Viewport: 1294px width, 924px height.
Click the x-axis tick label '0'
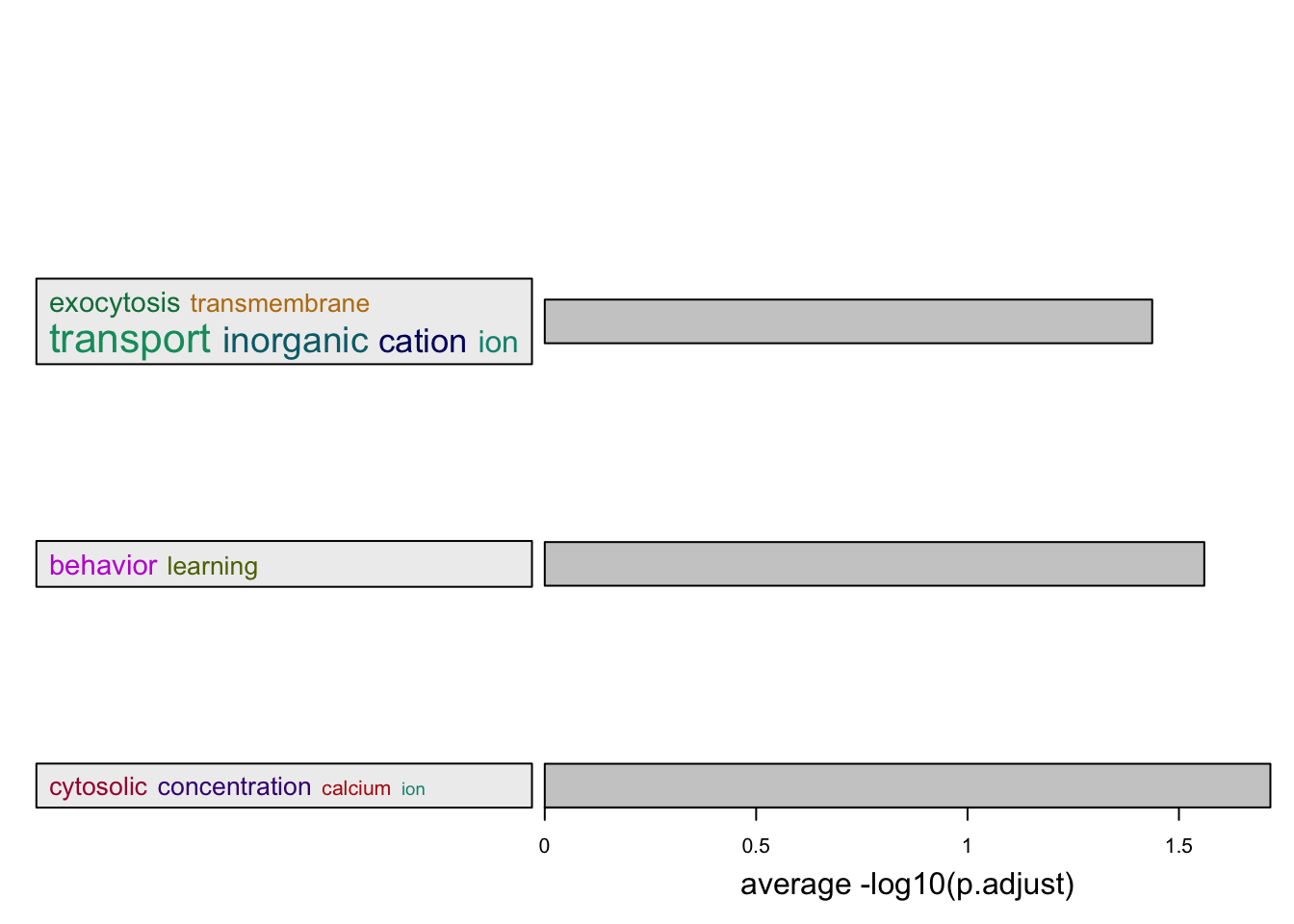[545, 846]
